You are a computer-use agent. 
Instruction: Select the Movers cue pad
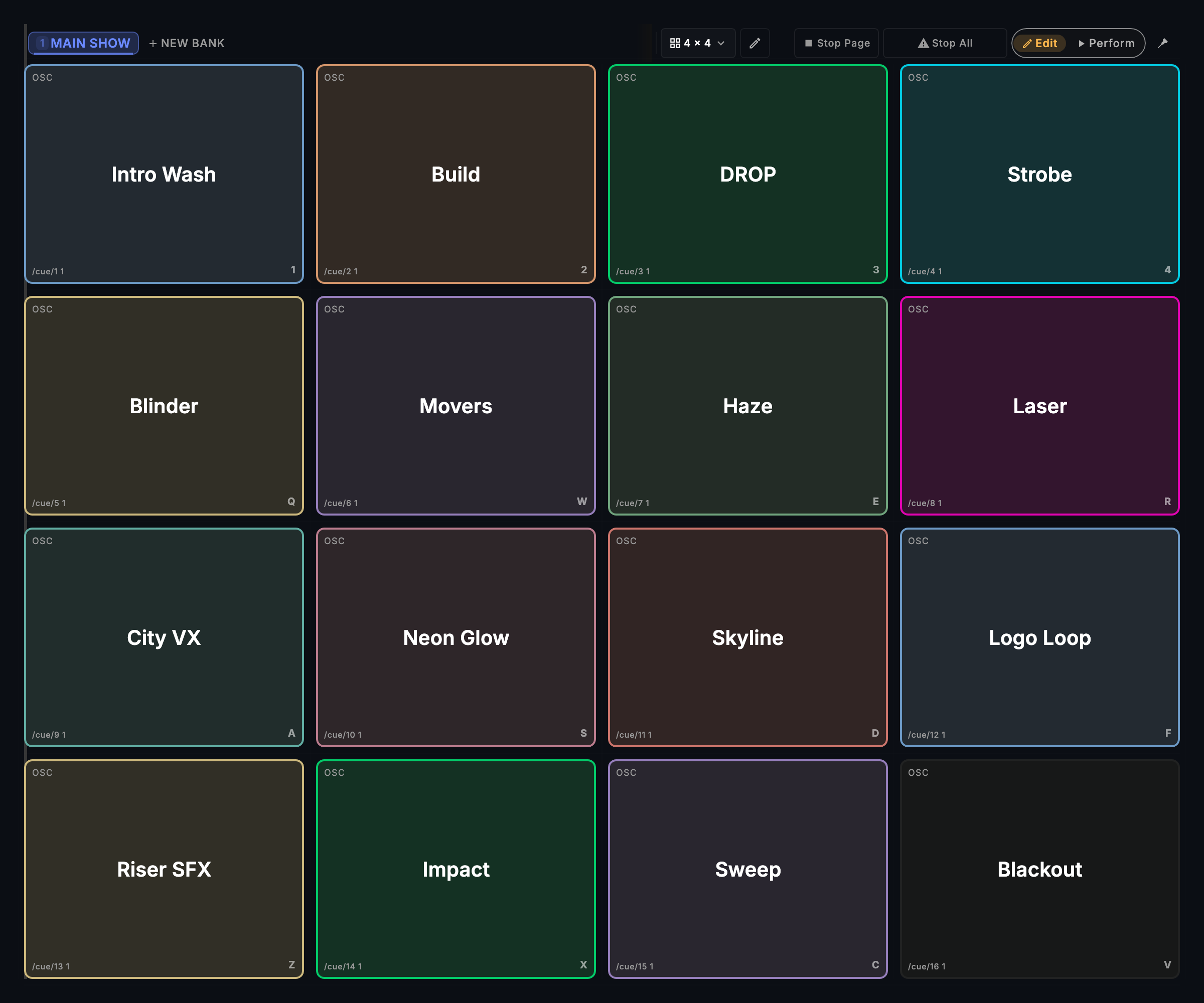[456, 406]
